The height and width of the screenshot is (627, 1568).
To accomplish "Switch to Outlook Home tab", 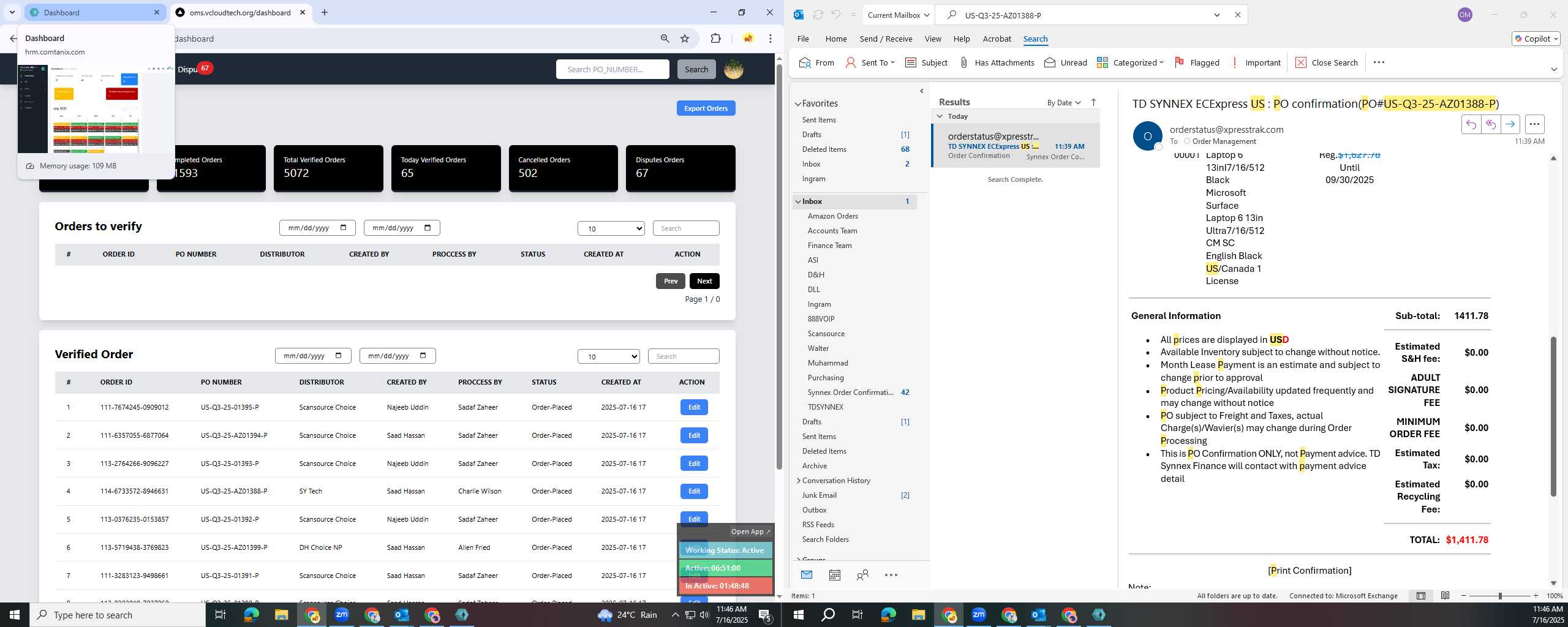I will [836, 39].
